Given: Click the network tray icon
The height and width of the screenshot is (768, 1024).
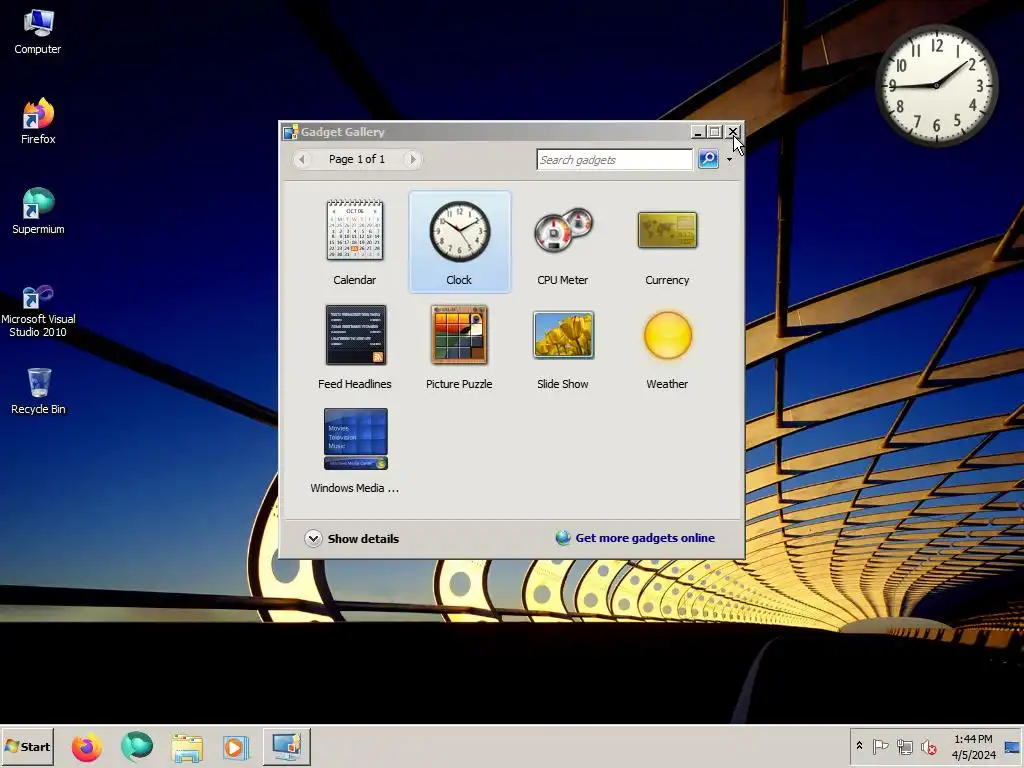Looking at the screenshot, I should tap(904, 746).
